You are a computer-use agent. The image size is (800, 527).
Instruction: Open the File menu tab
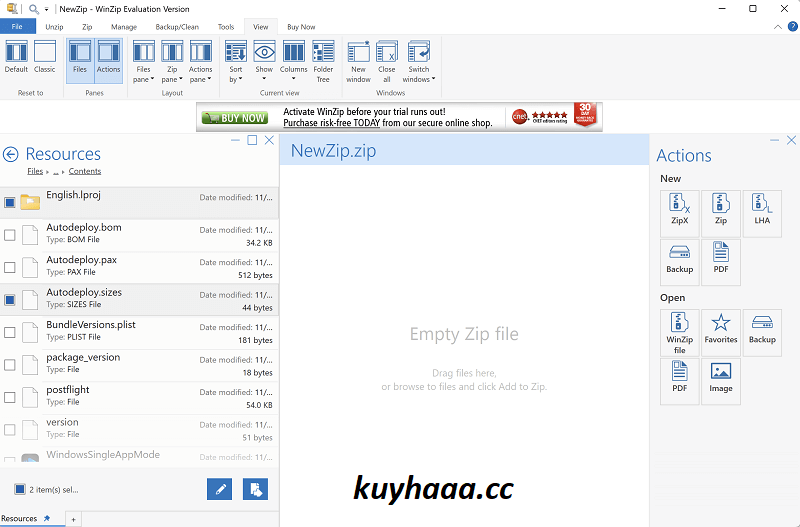[17, 27]
